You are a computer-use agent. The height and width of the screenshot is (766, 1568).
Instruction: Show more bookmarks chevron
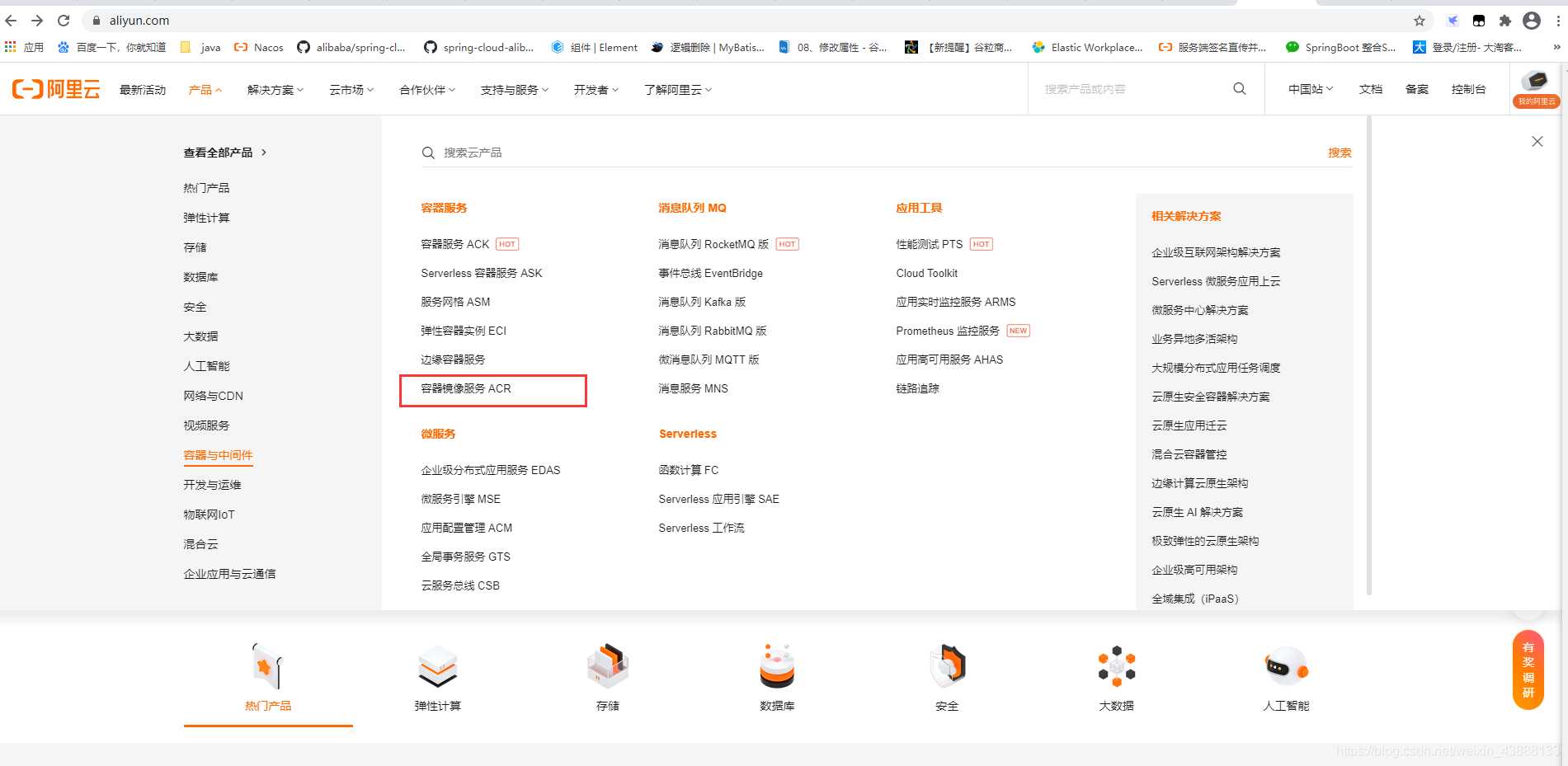click(x=1556, y=47)
